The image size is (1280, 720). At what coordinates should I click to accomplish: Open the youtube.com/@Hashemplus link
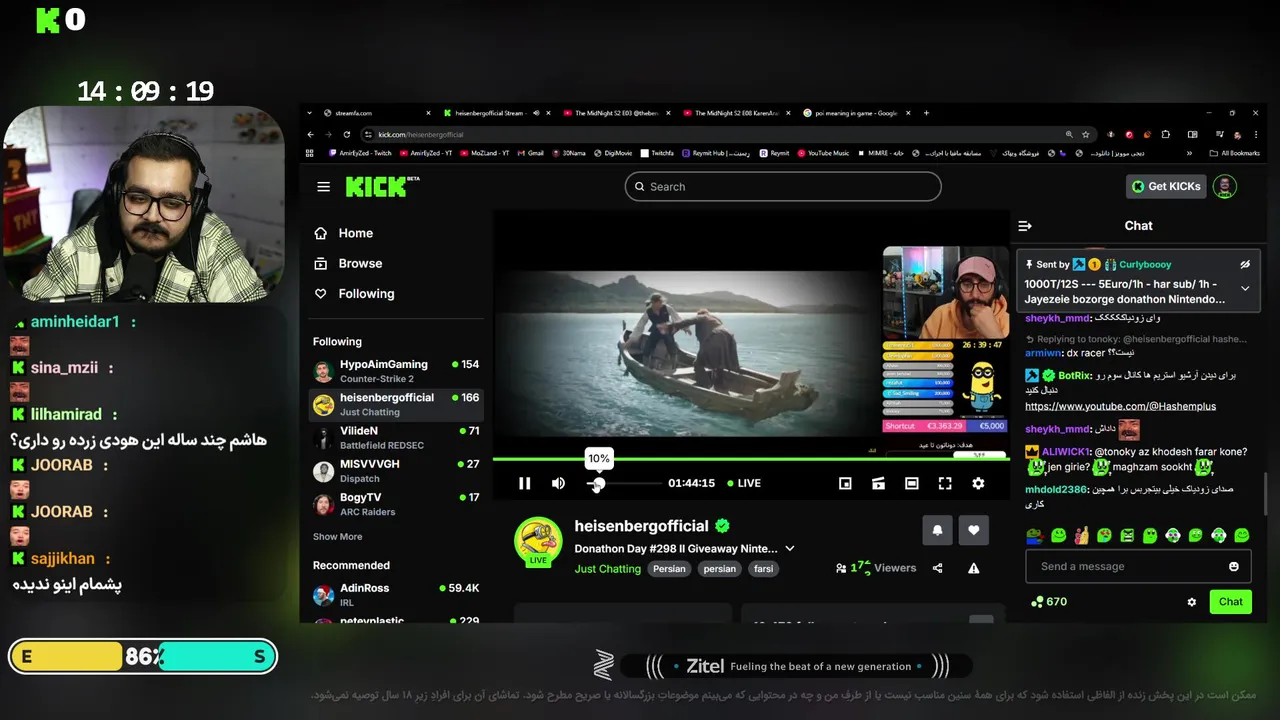pyautogui.click(x=1120, y=406)
